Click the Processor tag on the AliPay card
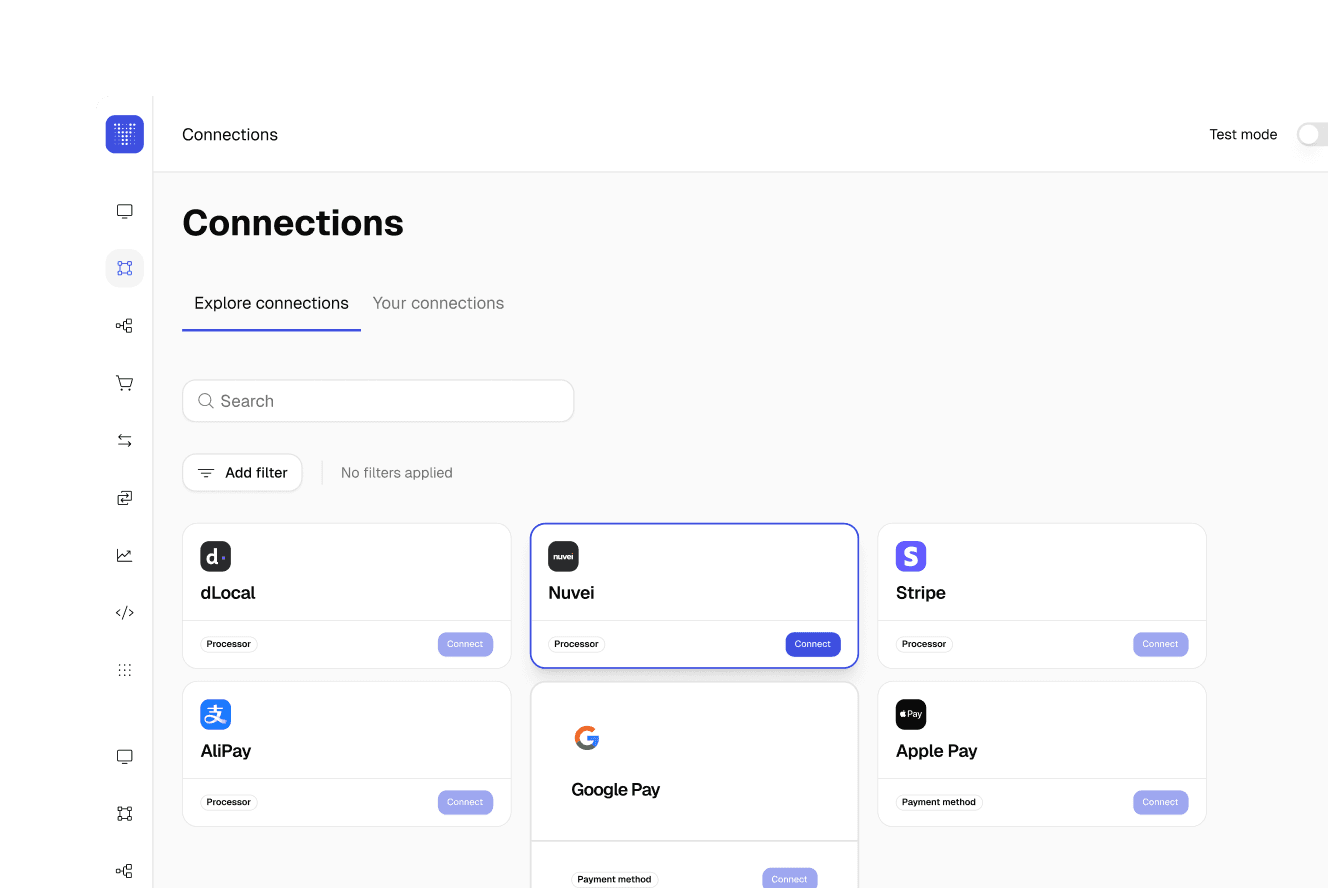The height and width of the screenshot is (888, 1328). pos(229,802)
